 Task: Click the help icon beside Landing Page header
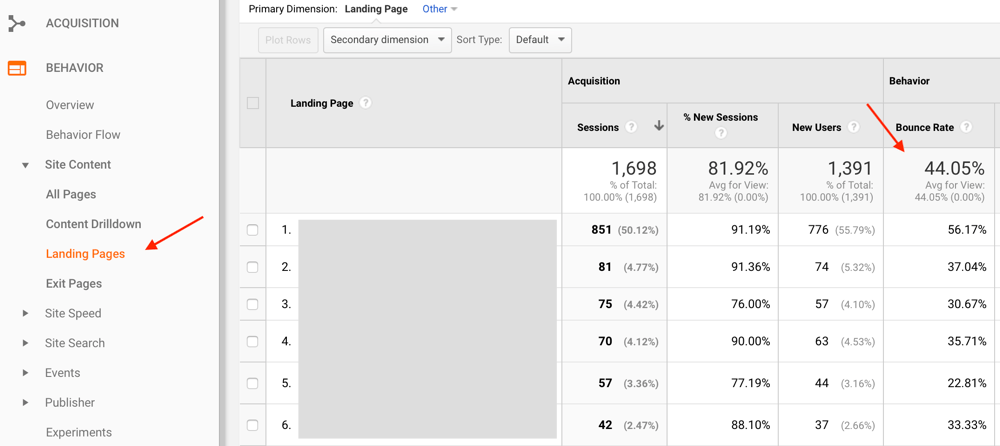pos(366,103)
